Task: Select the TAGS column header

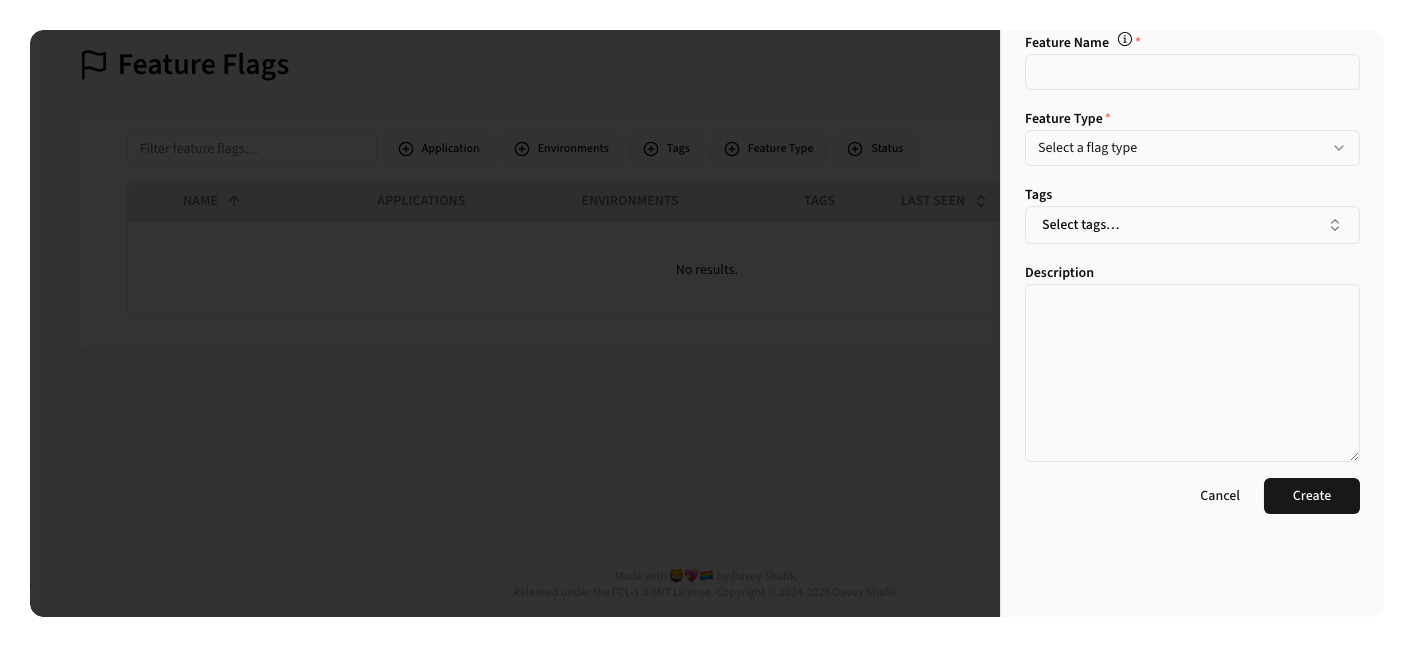Action: point(819,200)
